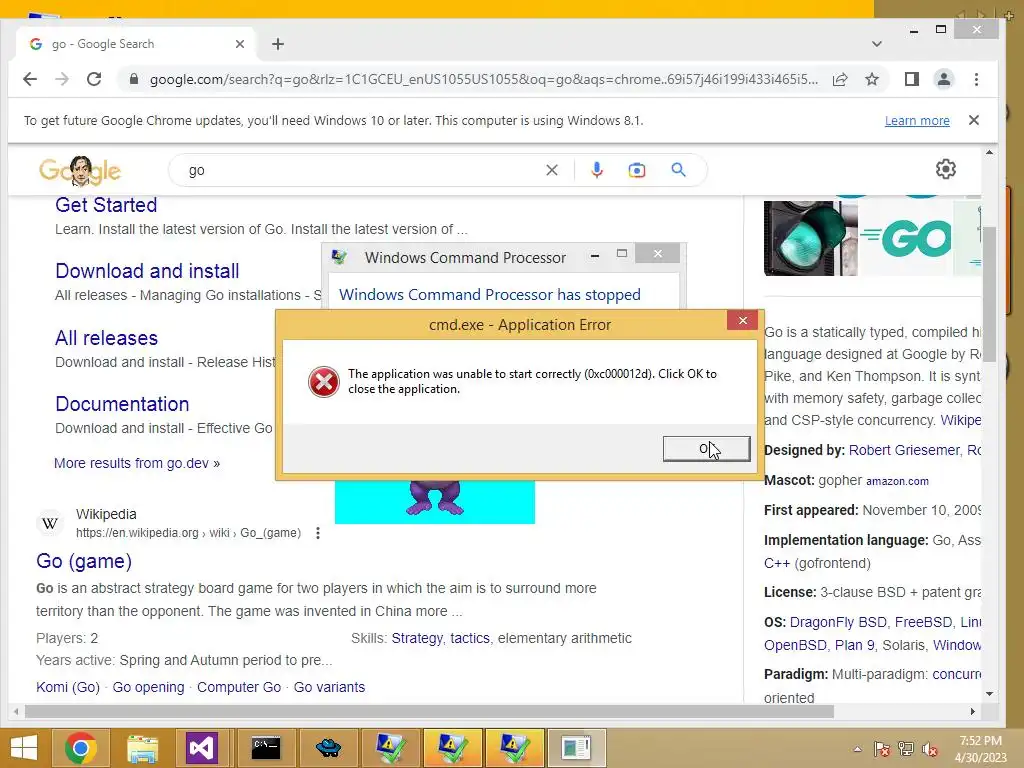The width and height of the screenshot is (1024, 768).
Task: Open Chrome side panel icon
Action: pyautogui.click(x=912, y=79)
